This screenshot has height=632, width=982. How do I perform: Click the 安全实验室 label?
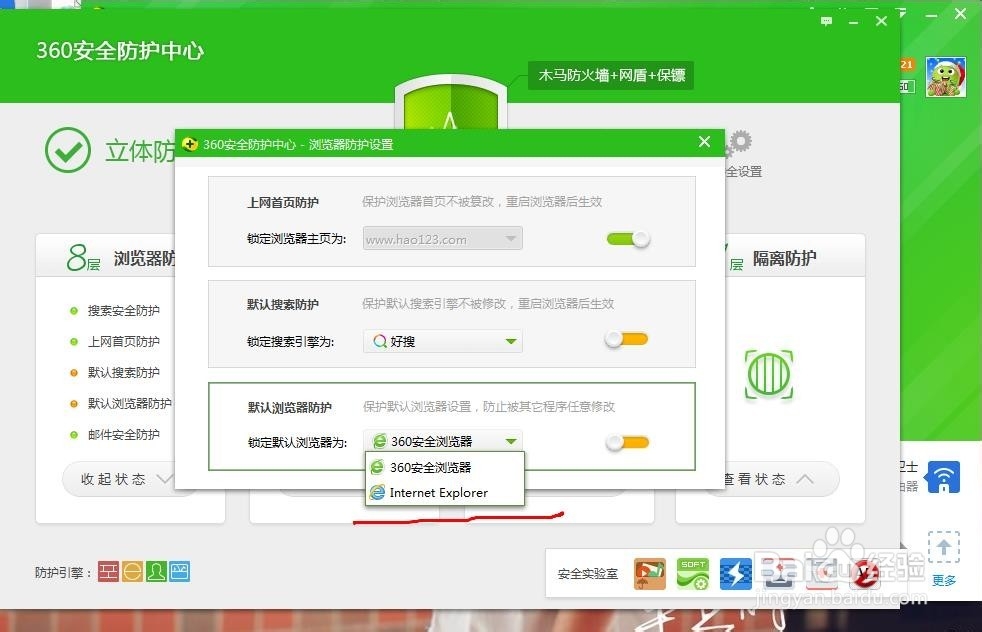(587, 574)
